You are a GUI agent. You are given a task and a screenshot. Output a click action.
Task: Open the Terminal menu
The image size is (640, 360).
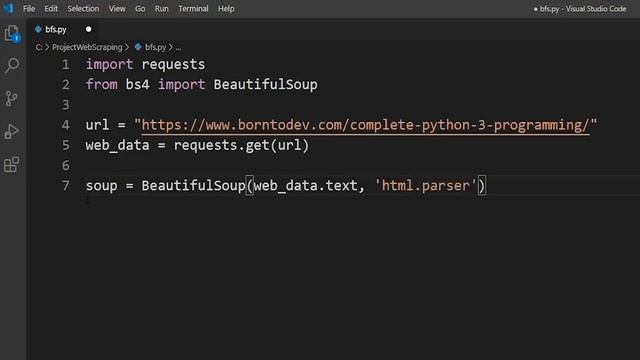pos(193,9)
